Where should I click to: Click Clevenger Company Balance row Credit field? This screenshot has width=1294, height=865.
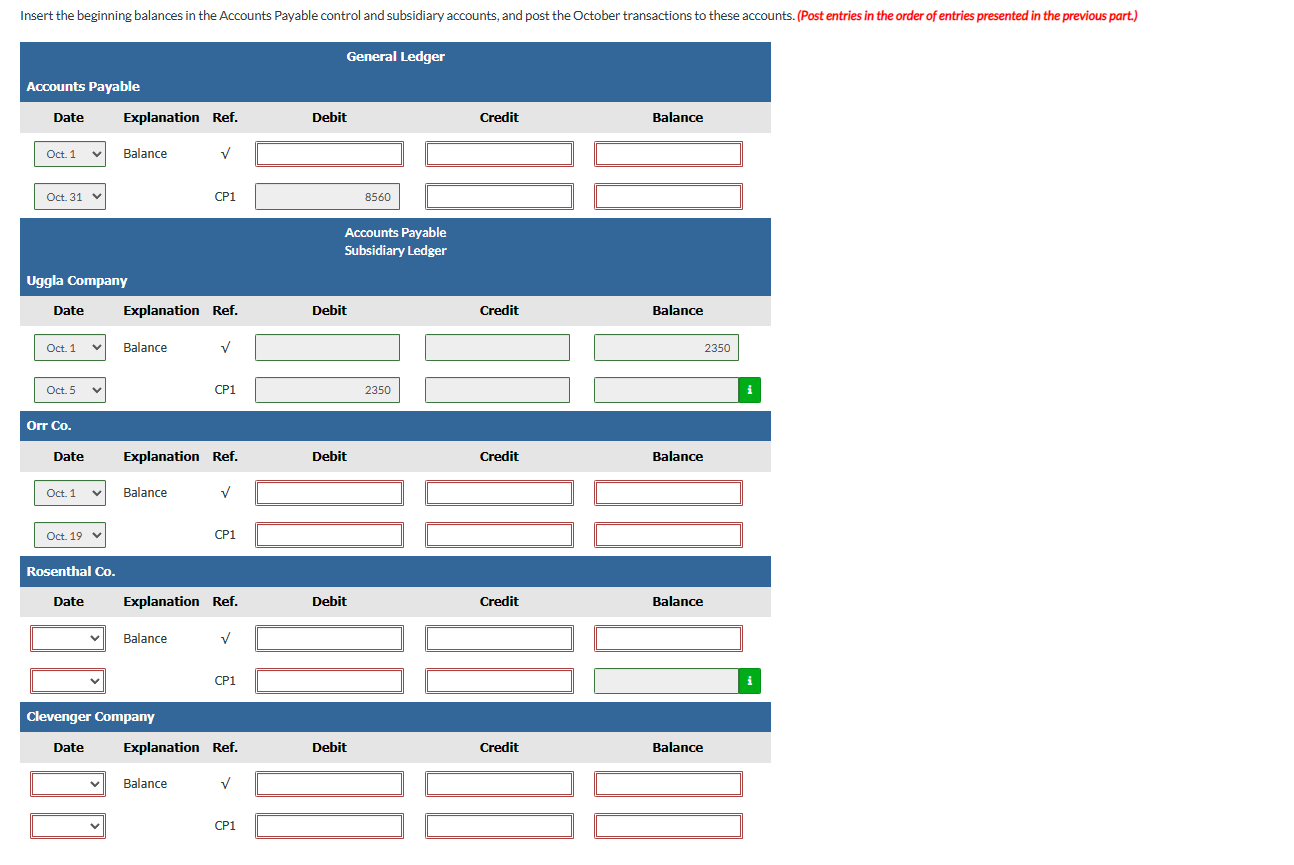(x=499, y=784)
